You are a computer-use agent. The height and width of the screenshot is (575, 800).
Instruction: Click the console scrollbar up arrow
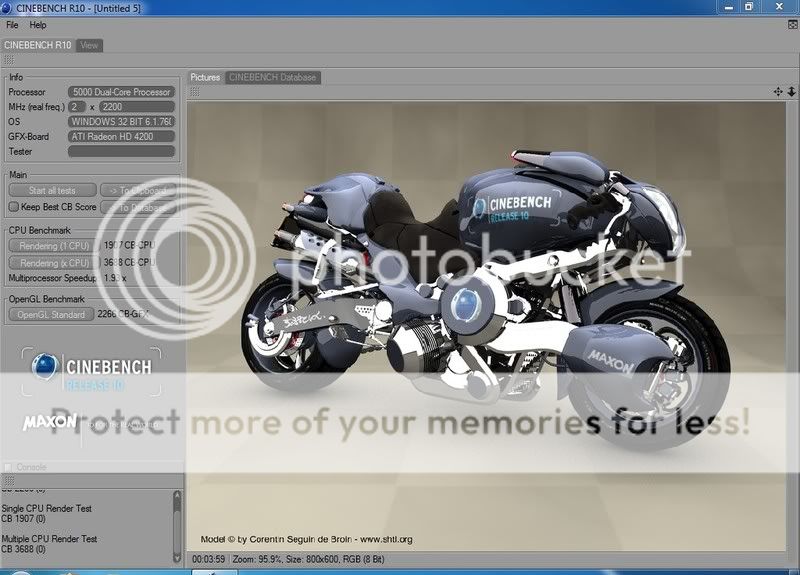coord(177,496)
